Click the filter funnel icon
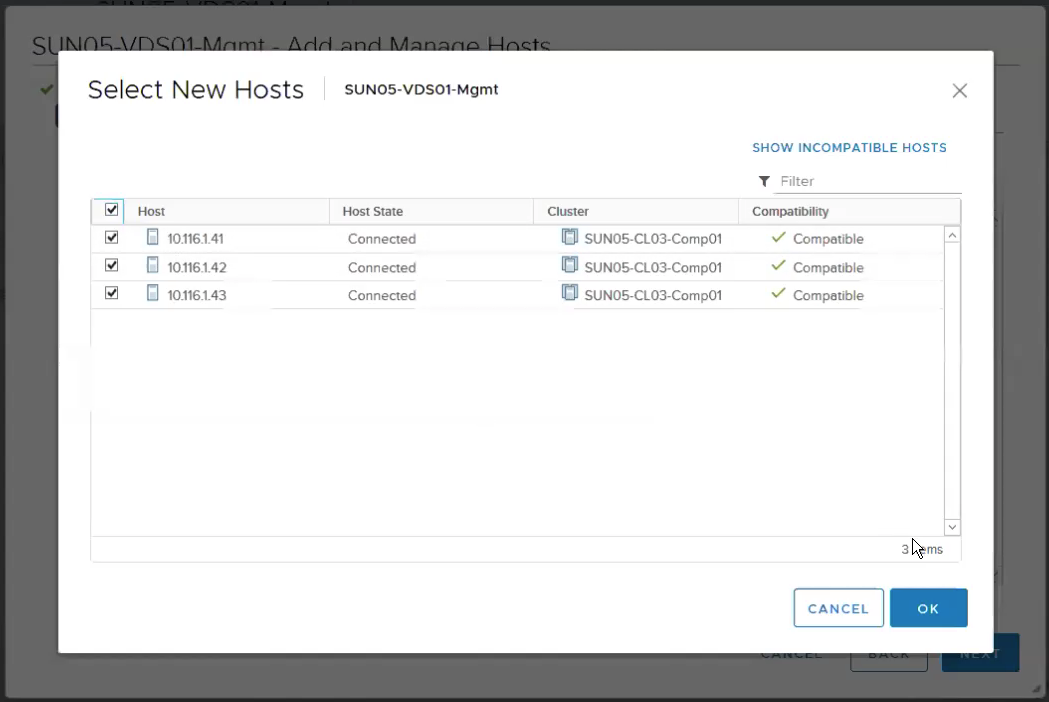This screenshot has height=702, width=1049. tap(764, 181)
